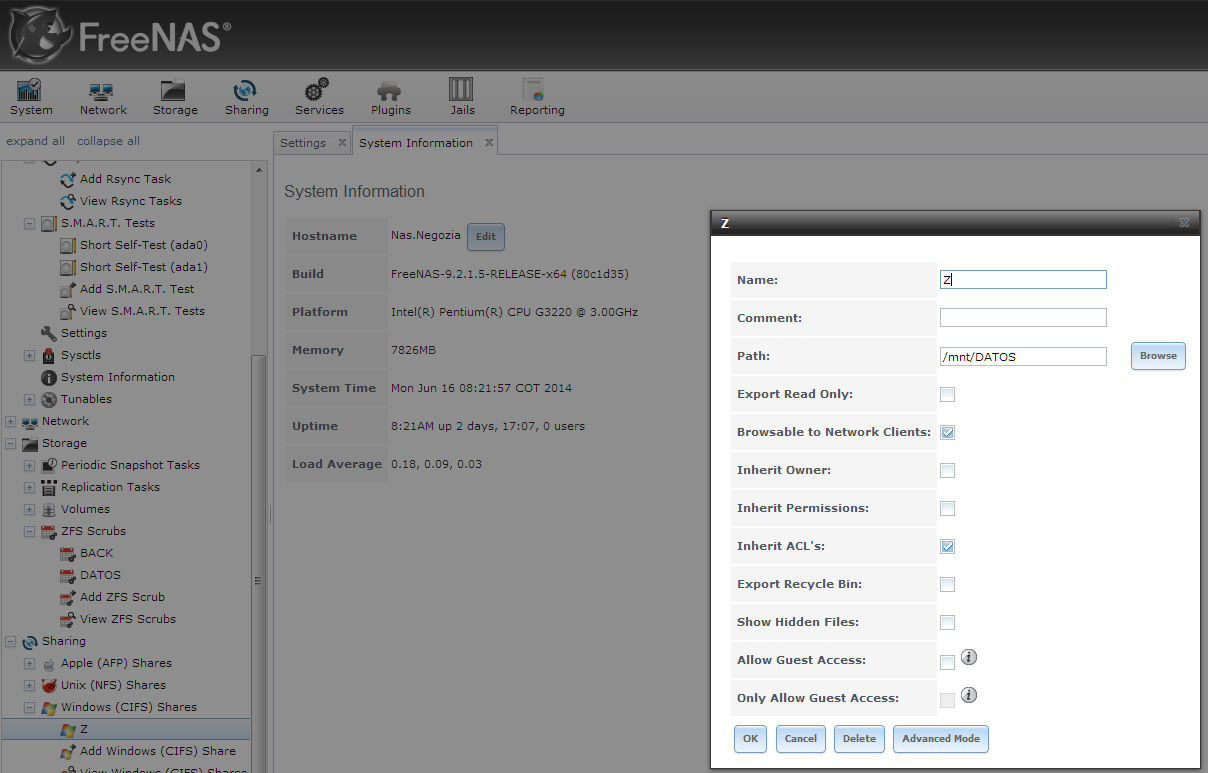This screenshot has width=1208, height=773.
Task: Click Edit next to Hostname
Action: [x=486, y=237]
